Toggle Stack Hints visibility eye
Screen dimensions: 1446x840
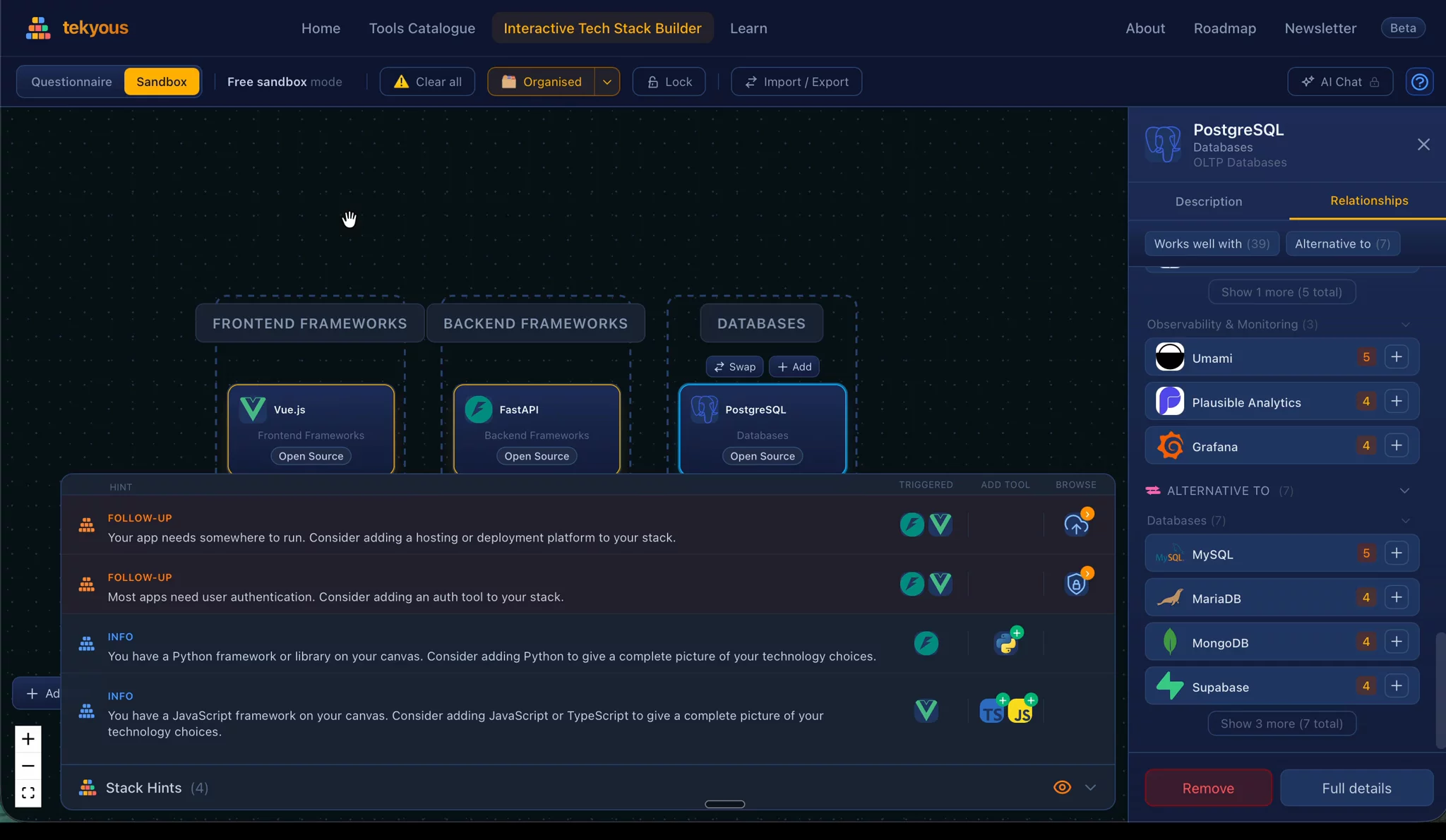(1062, 787)
